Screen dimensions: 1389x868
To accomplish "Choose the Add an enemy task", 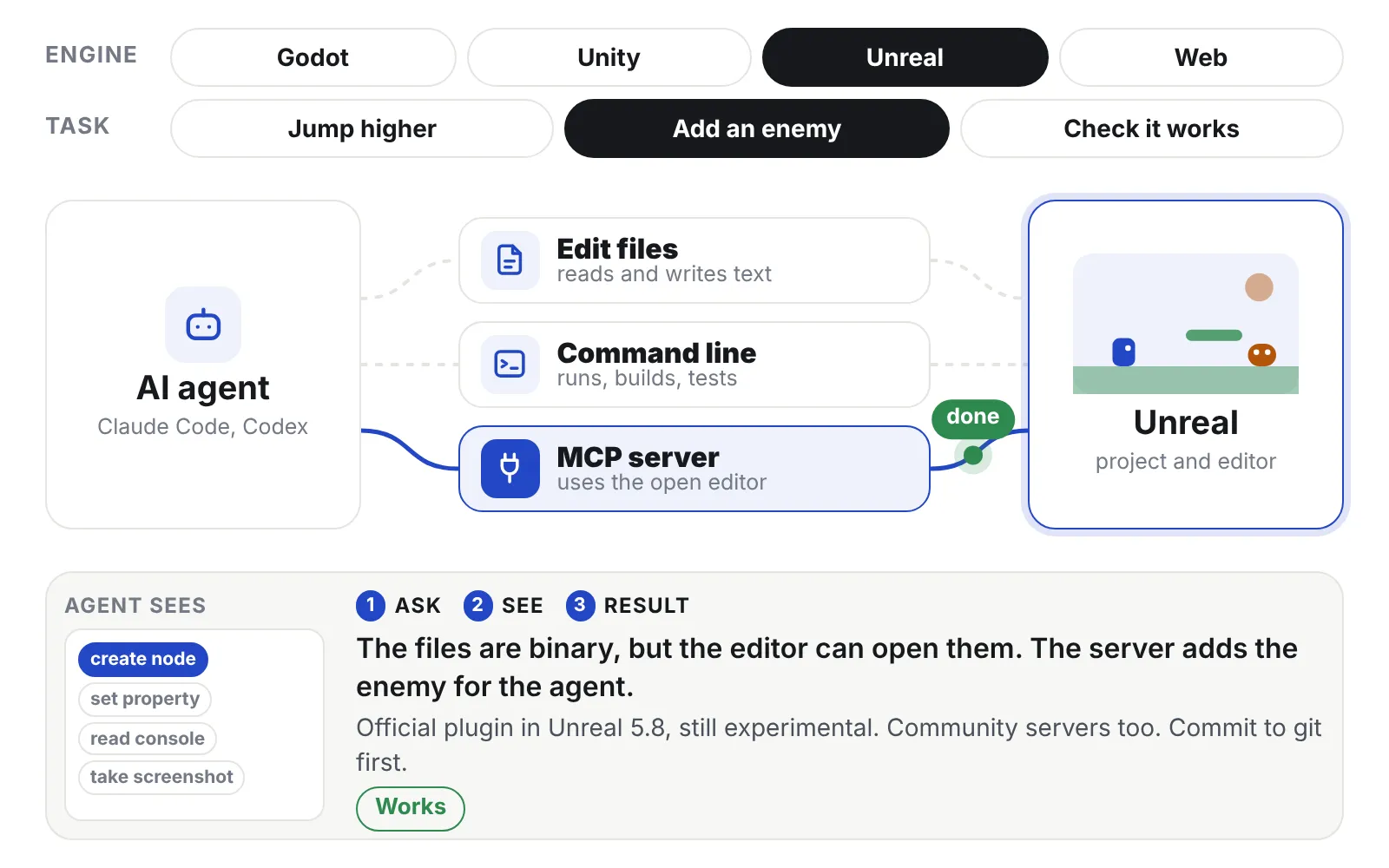I will point(757,128).
